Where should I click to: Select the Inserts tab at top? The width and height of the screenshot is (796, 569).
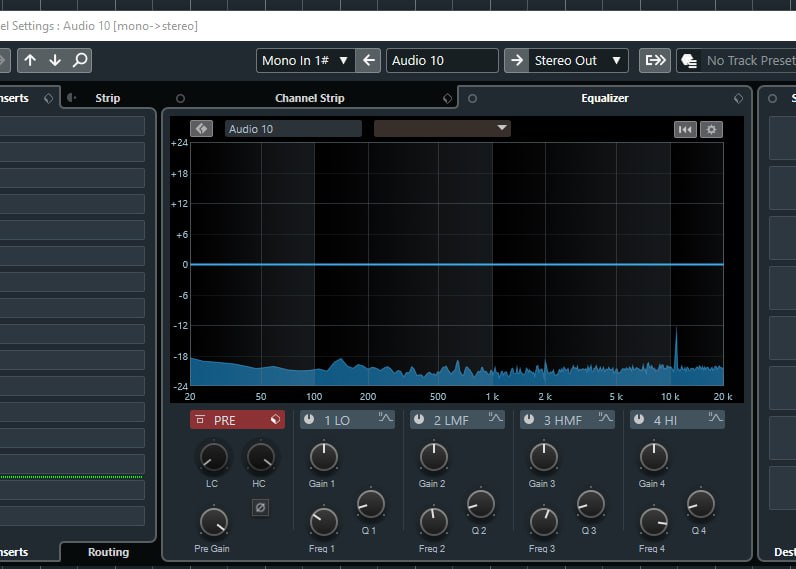coord(14,98)
